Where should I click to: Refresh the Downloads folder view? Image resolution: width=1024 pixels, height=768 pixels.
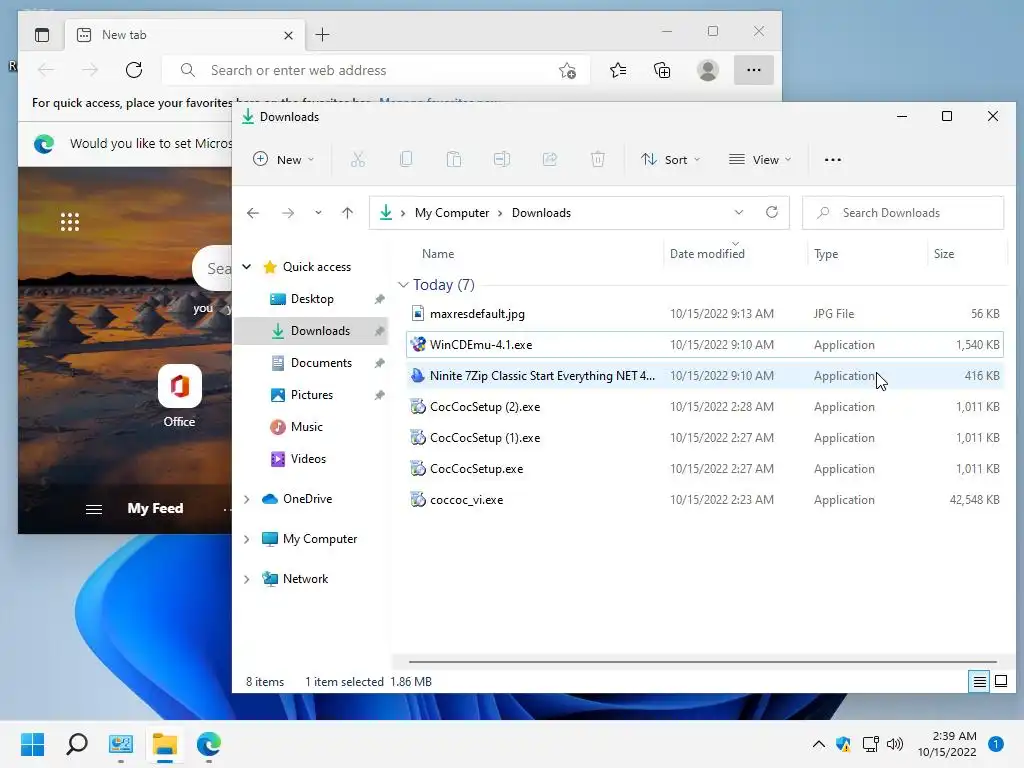(x=772, y=212)
